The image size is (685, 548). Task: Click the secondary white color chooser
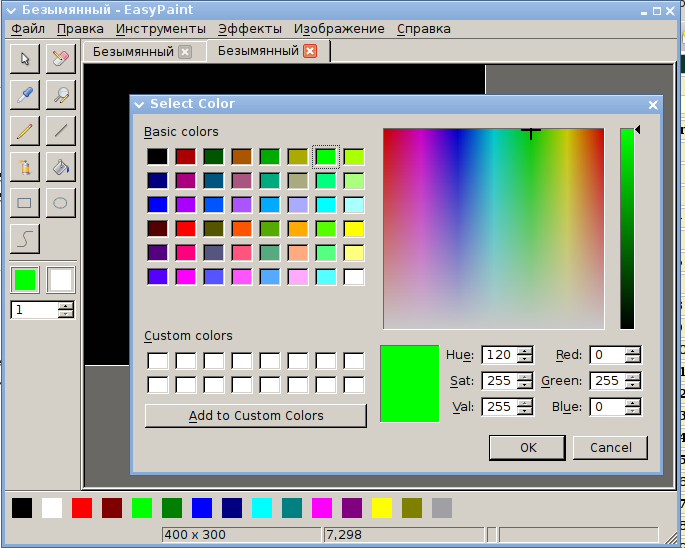(x=61, y=280)
